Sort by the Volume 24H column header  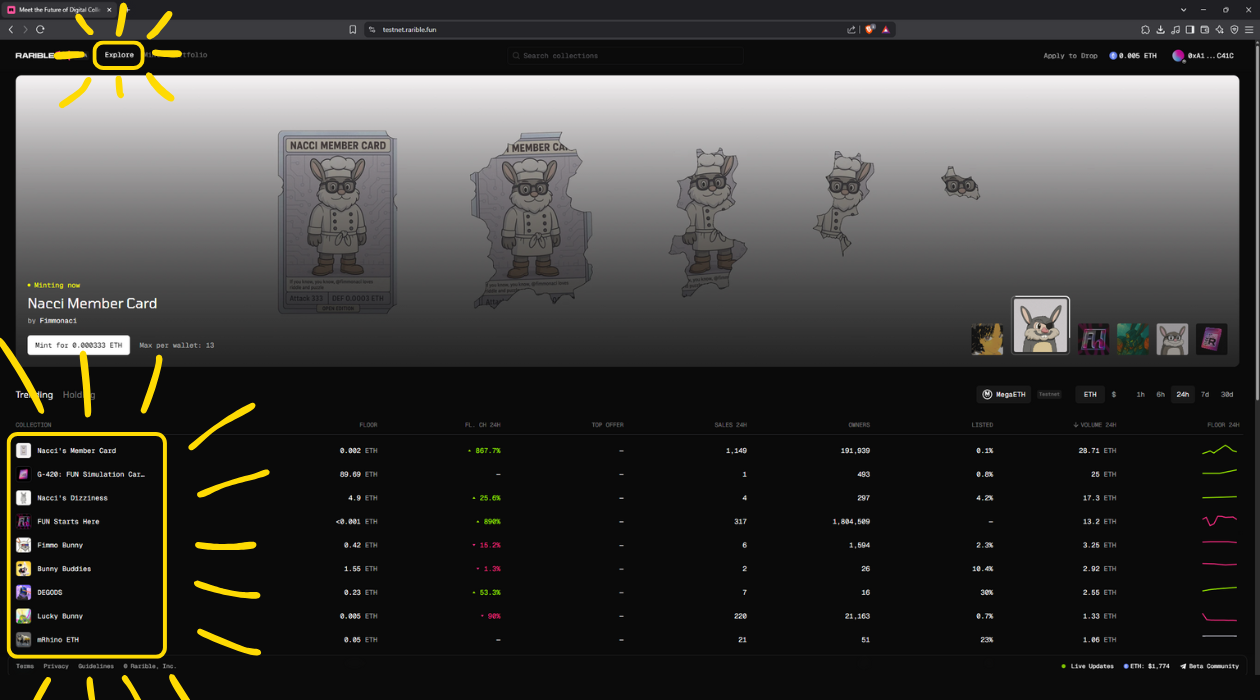click(x=1095, y=425)
